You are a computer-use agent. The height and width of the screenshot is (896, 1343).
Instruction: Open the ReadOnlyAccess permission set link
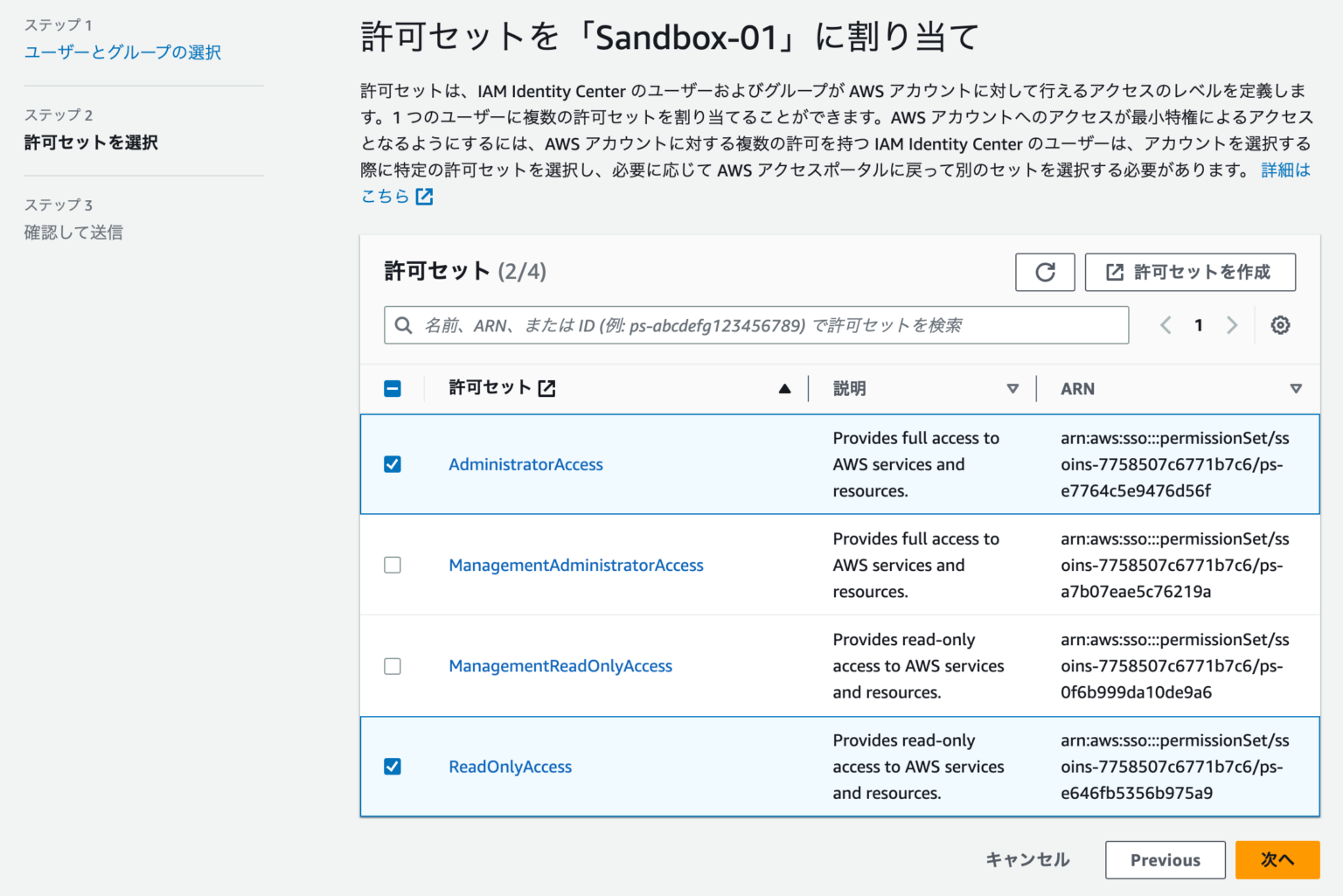[510, 767]
